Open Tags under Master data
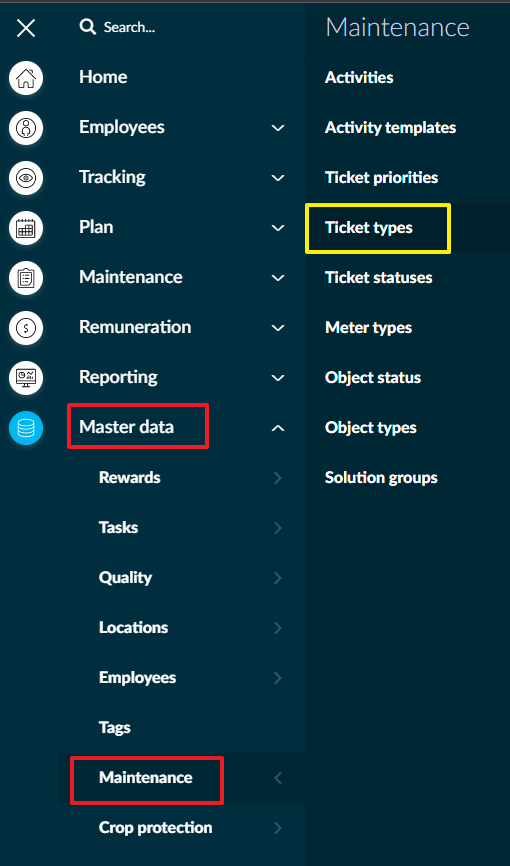 point(114,728)
